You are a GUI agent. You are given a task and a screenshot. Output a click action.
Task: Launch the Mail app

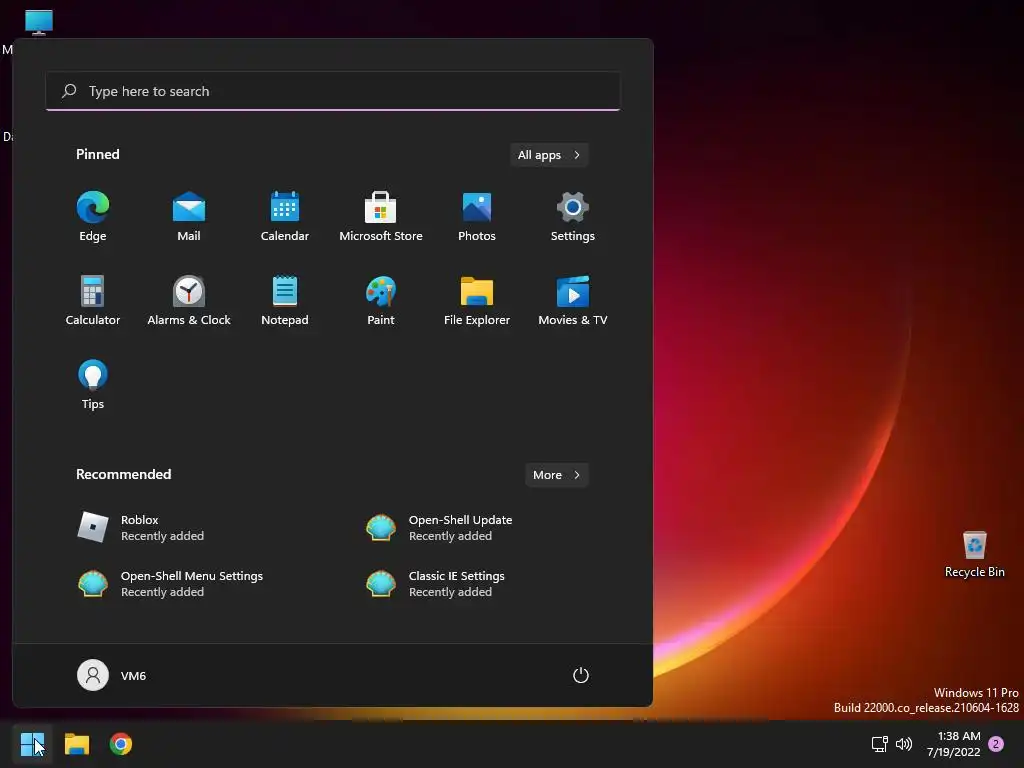tap(189, 217)
